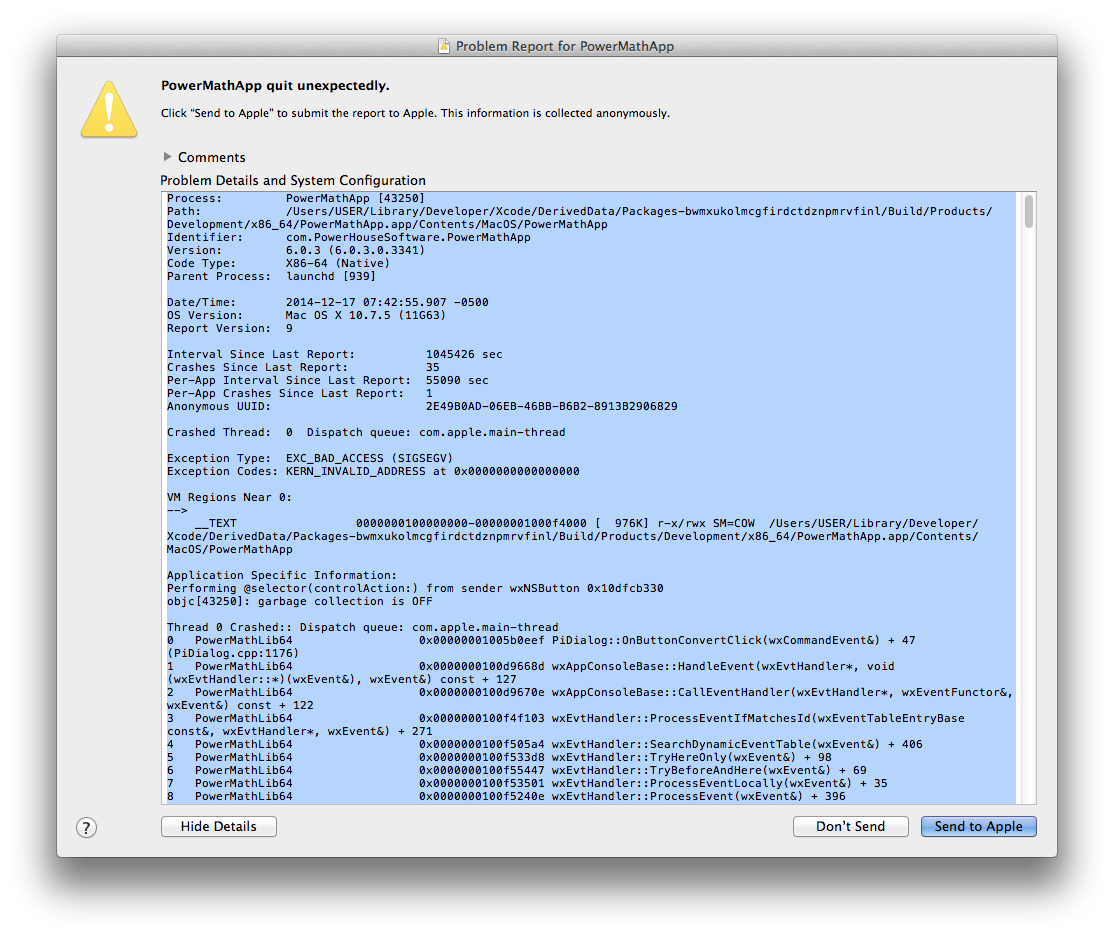Click the document icon in title bar
This screenshot has height=936, width=1114.
tap(444, 46)
